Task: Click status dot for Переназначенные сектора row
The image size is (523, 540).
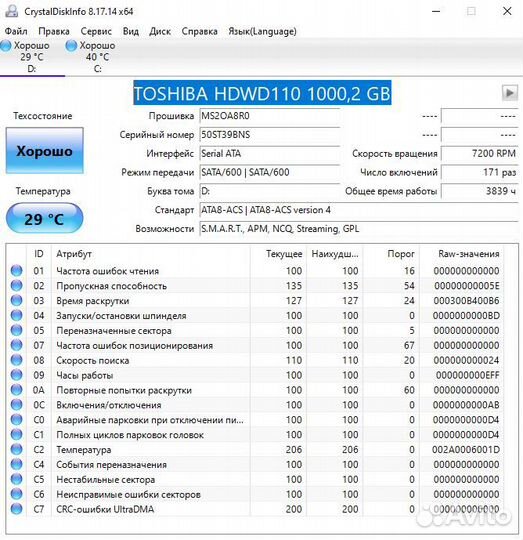Action: (x=16, y=330)
